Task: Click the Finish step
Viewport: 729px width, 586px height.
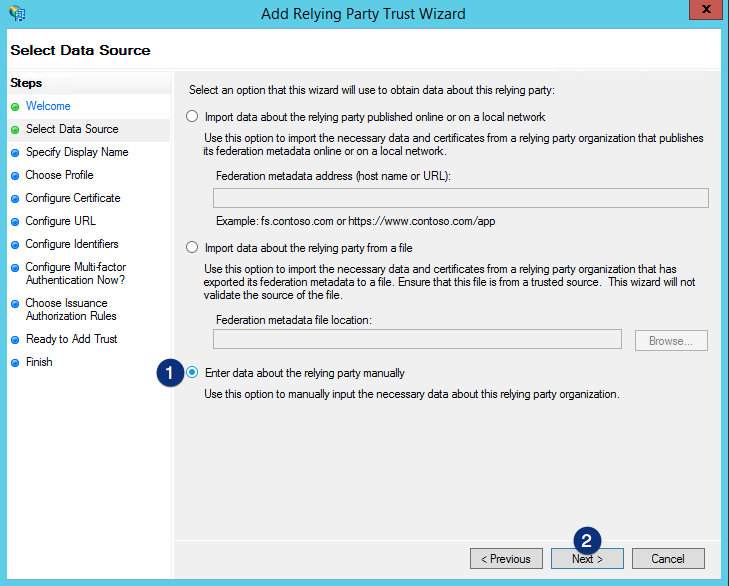Action: pos(39,362)
